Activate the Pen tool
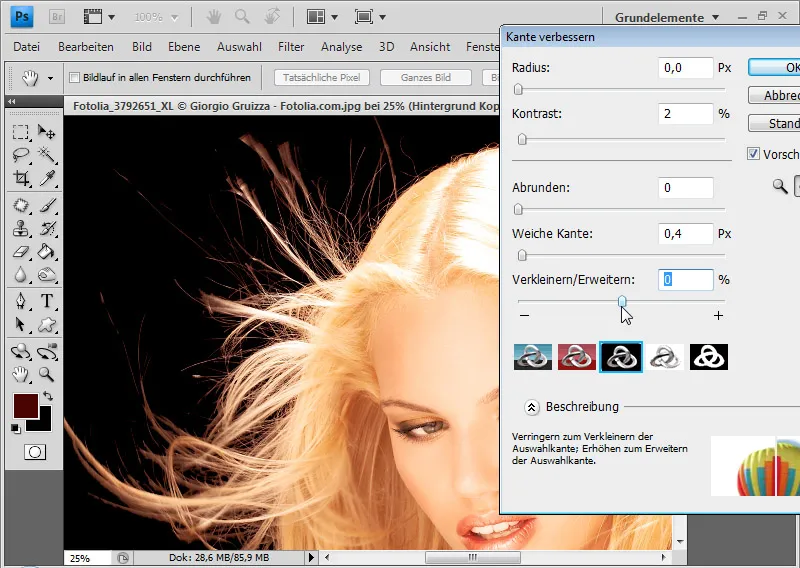 pos(20,300)
